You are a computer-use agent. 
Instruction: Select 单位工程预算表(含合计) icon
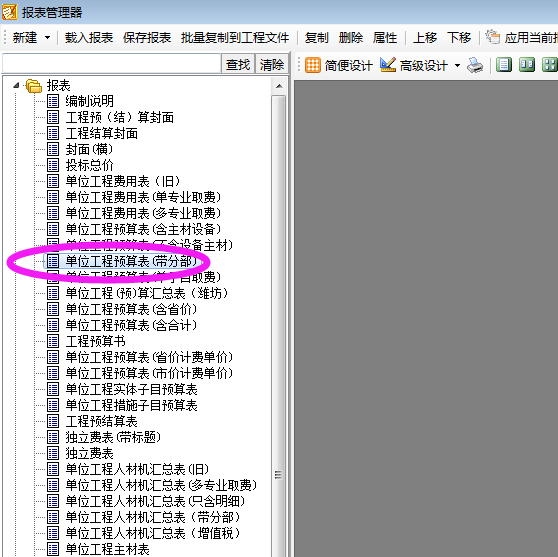pos(53,325)
